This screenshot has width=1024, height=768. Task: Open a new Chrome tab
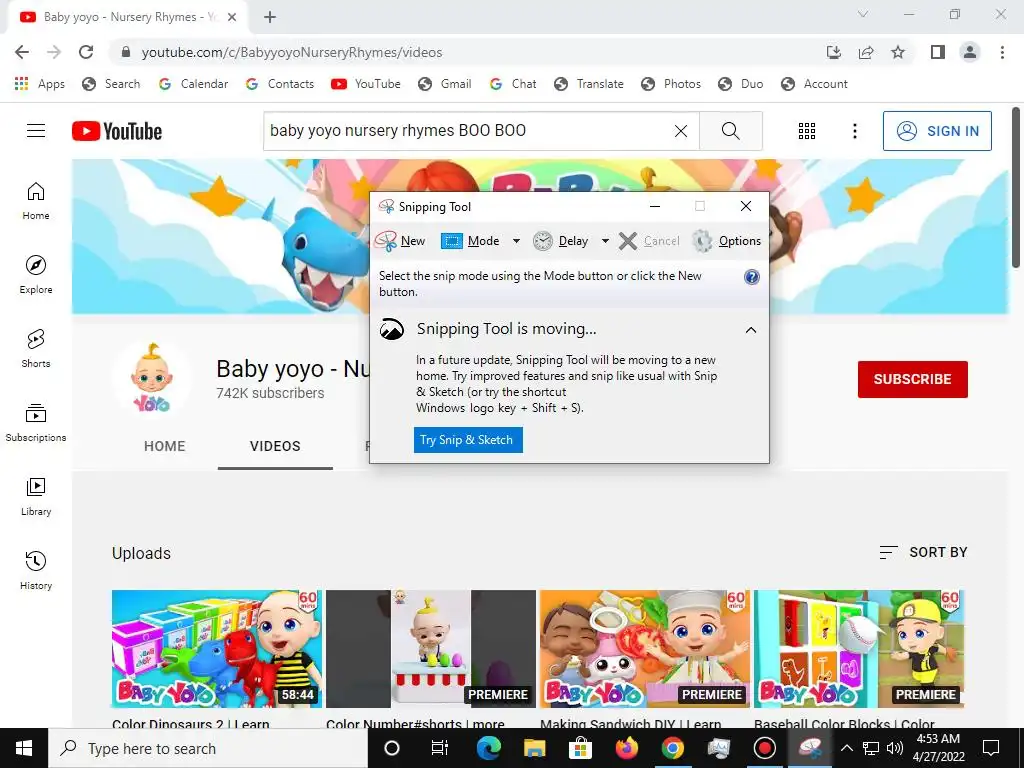(x=270, y=18)
